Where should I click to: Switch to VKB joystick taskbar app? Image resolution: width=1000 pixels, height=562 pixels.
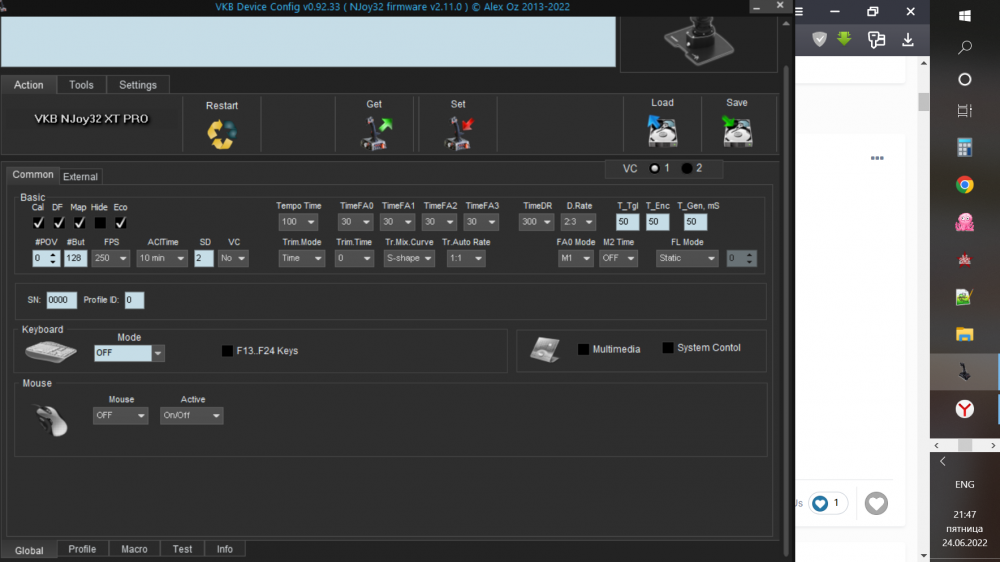[x=964, y=371]
